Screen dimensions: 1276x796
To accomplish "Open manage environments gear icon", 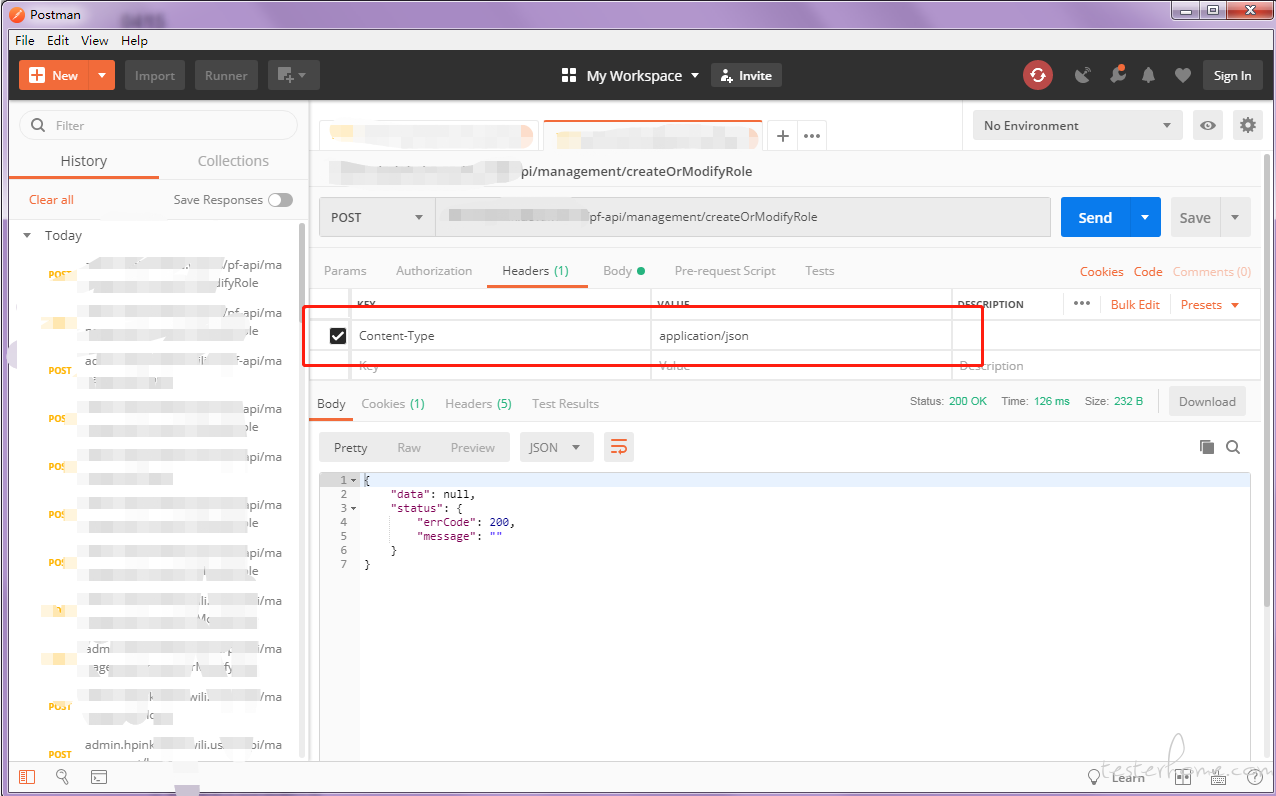I will [x=1247, y=125].
